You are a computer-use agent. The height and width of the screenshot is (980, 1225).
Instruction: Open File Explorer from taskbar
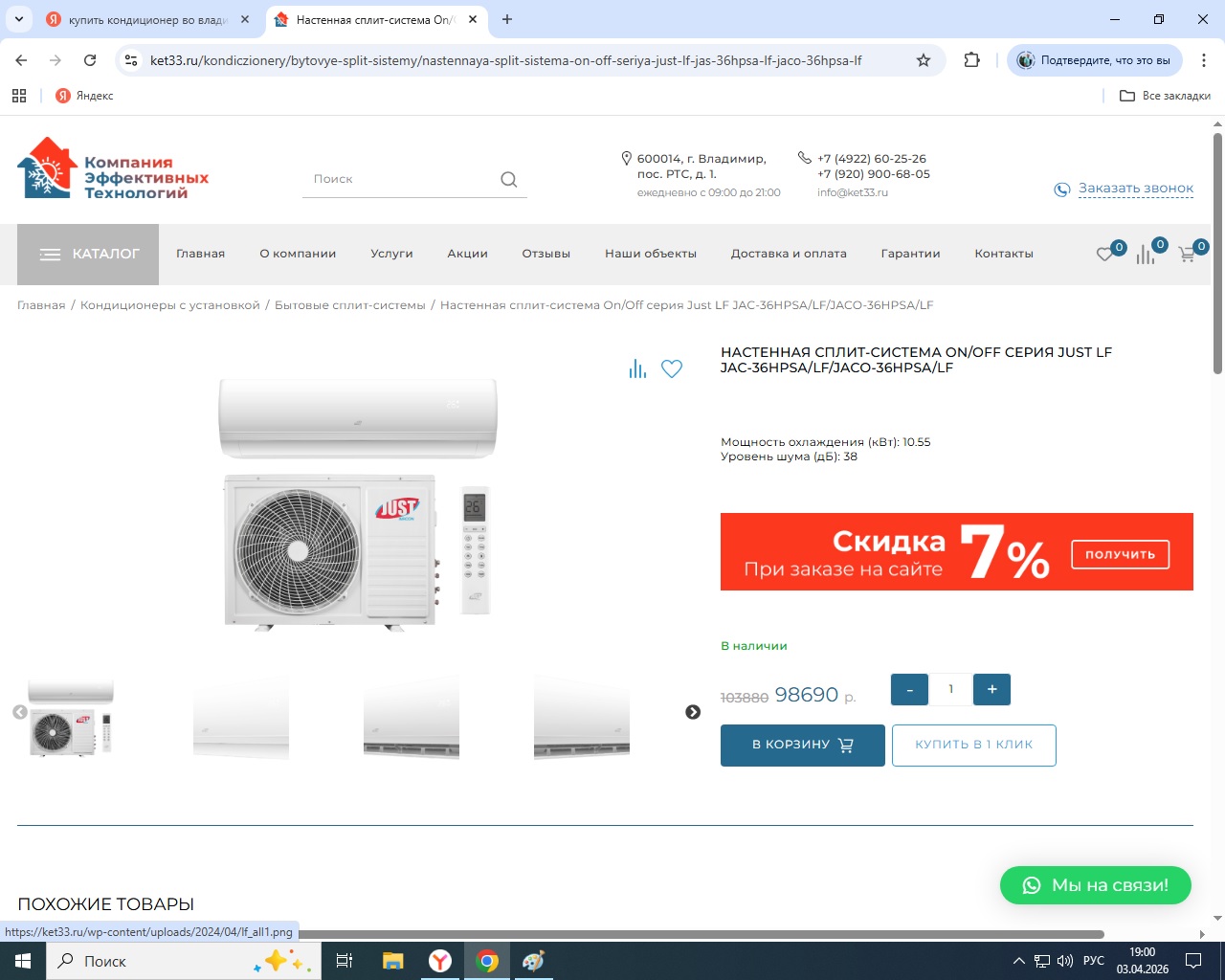pyautogui.click(x=392, y=961)
